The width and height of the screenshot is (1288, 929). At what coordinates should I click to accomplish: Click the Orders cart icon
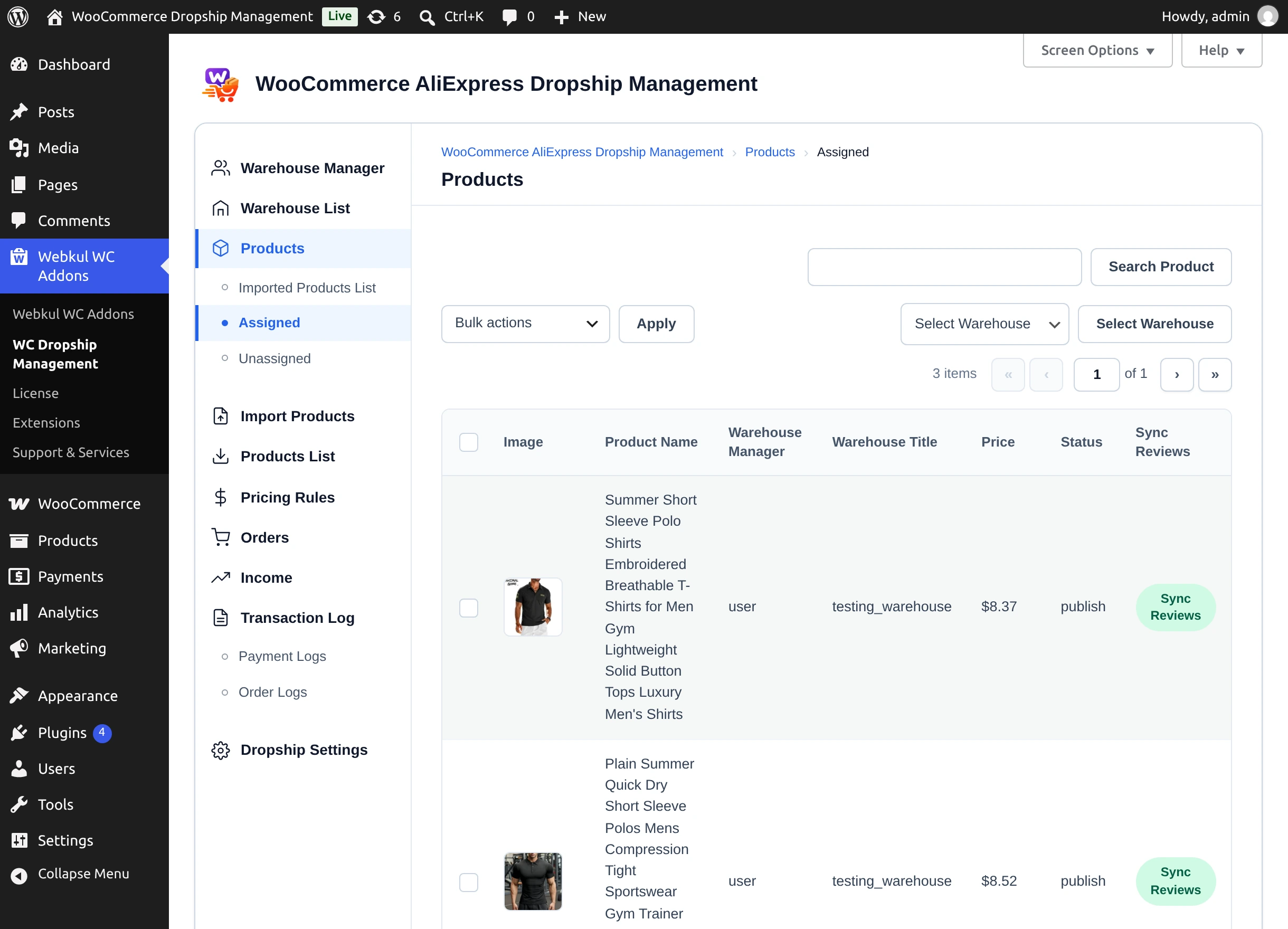220,537
